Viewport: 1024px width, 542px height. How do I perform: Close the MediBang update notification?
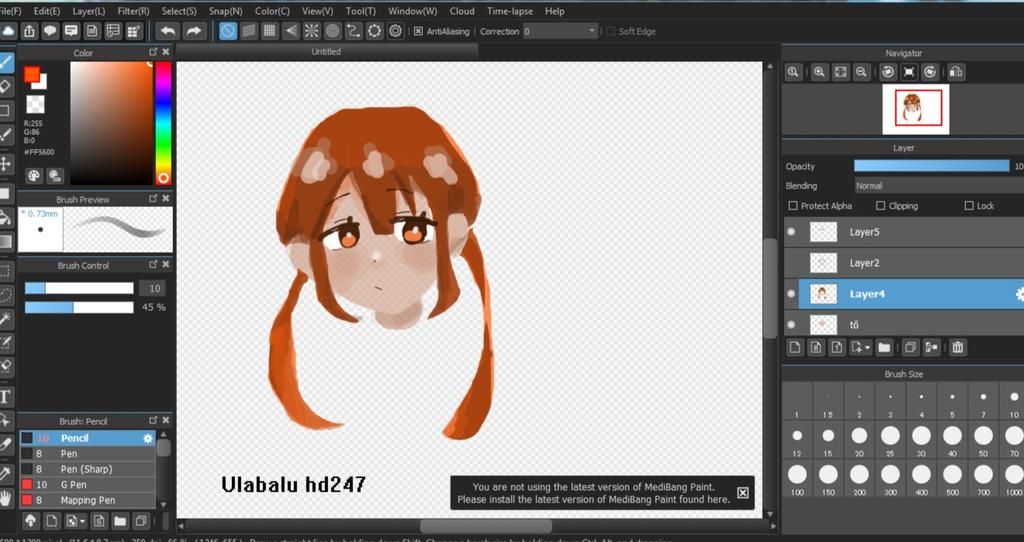[x=743, y=493]
